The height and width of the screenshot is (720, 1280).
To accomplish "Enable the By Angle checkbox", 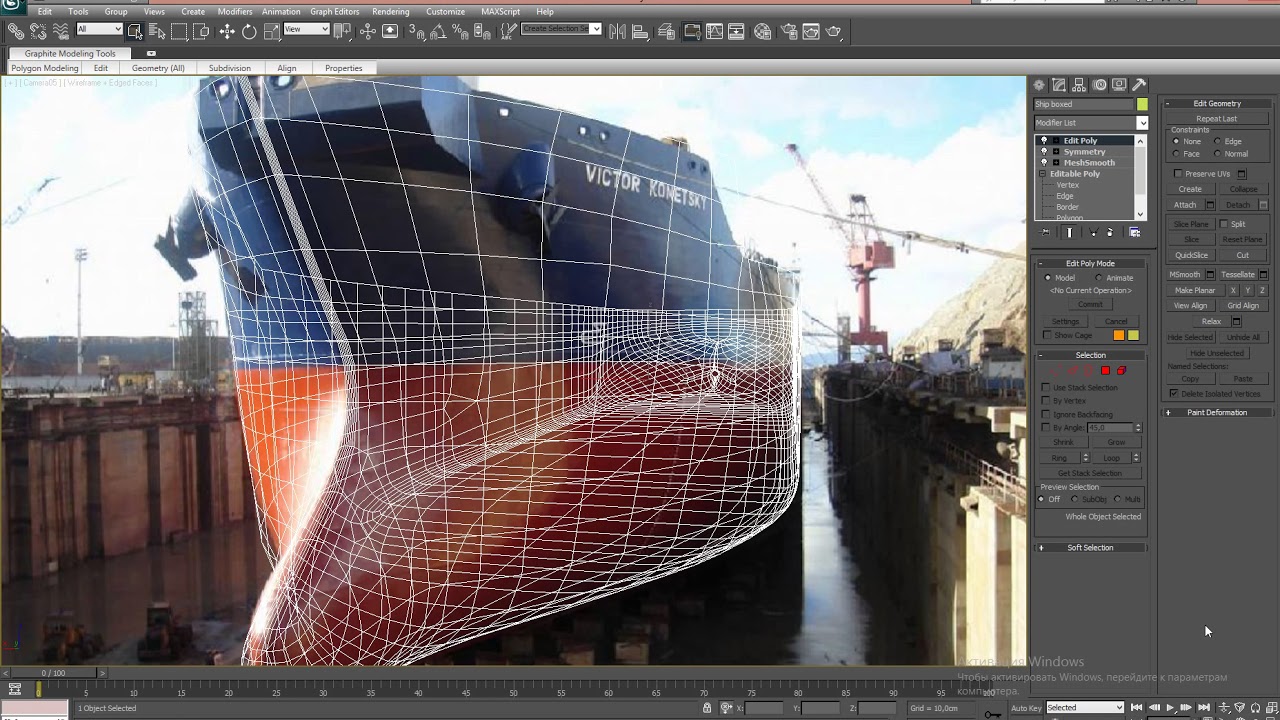I will (1046, 427).
